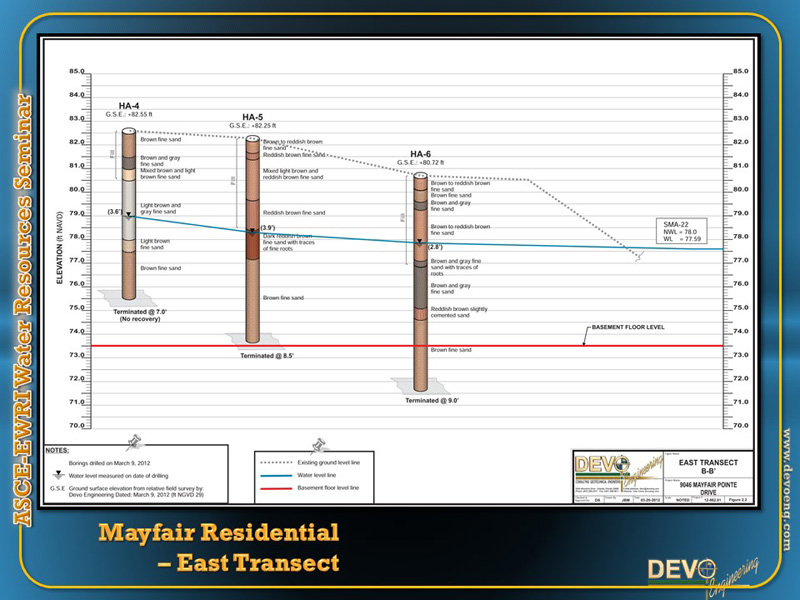800x600 pixels.
Task: Click the EAST TRANSECT B-B' title block text
Action: tap(708, 469)
